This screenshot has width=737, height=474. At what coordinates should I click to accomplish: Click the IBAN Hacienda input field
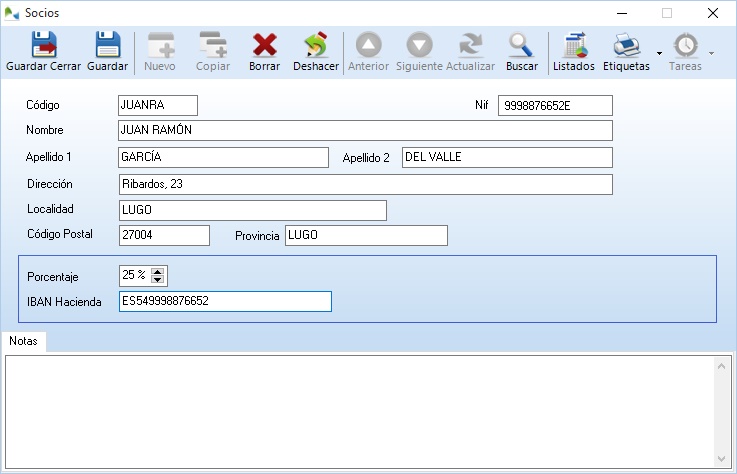coord(225,301)
